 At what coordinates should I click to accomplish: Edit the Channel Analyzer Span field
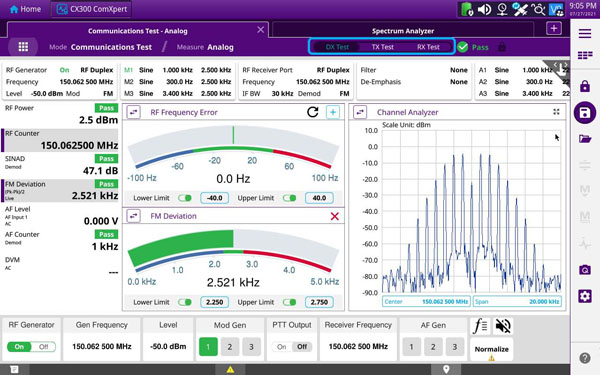pos(517,302)
